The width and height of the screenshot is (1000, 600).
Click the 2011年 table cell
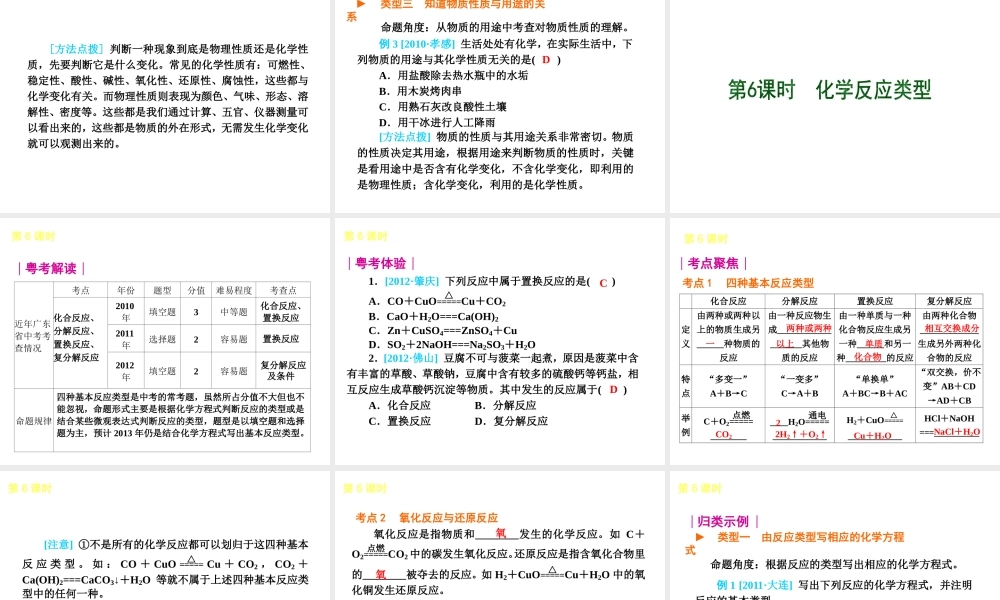(126, 339)
